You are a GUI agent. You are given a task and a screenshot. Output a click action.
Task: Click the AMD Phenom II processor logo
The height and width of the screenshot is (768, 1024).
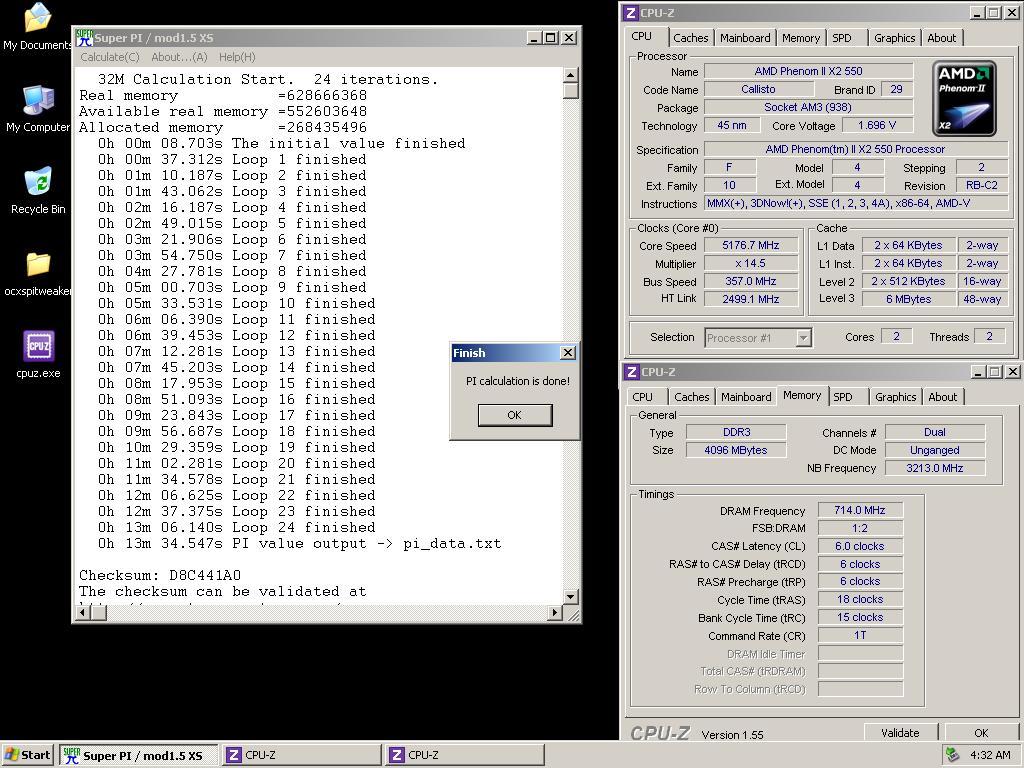click(x=964, y=99)
